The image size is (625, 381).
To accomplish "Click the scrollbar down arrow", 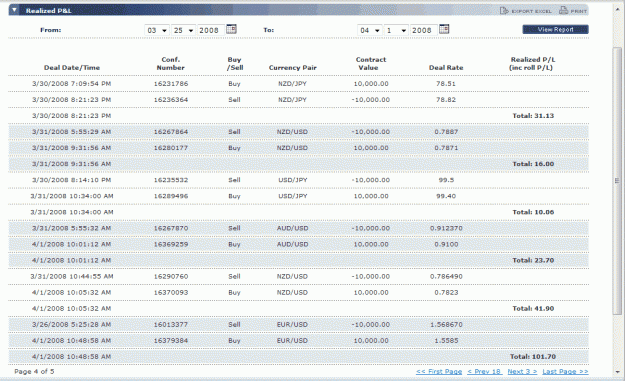I will pyautogui.click(x=617, y=372).
